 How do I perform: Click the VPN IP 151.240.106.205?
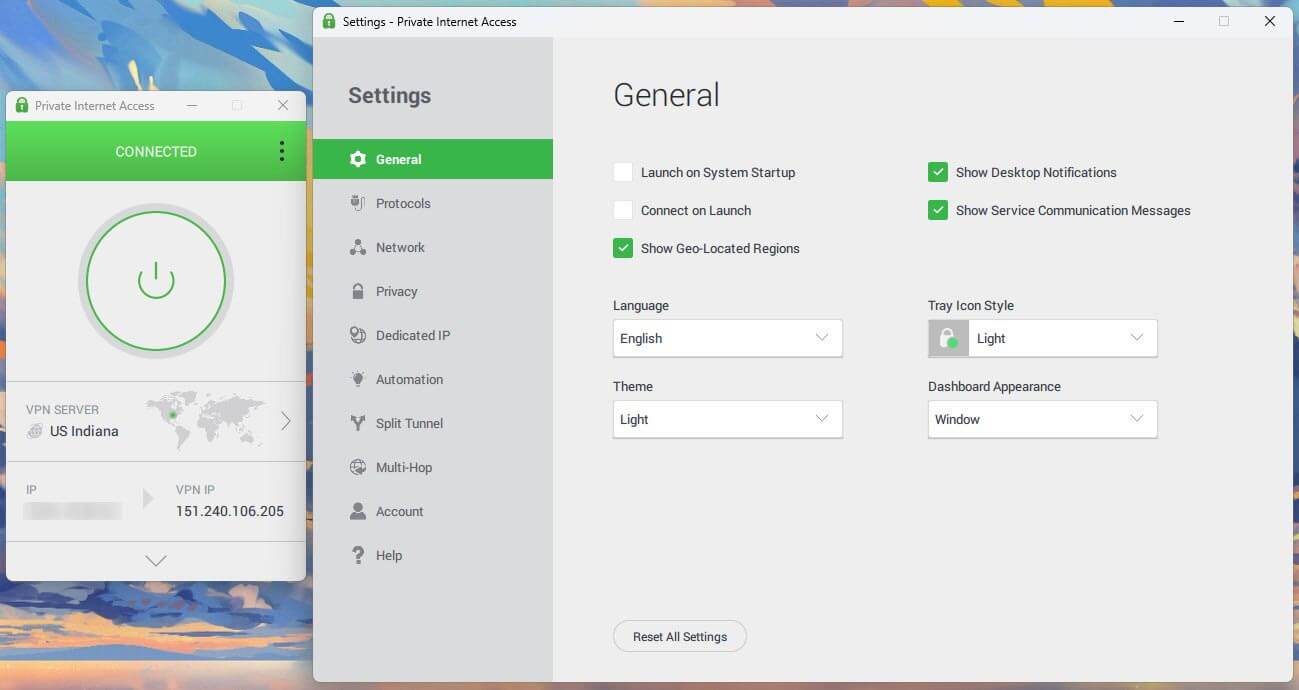pos(230,511)
